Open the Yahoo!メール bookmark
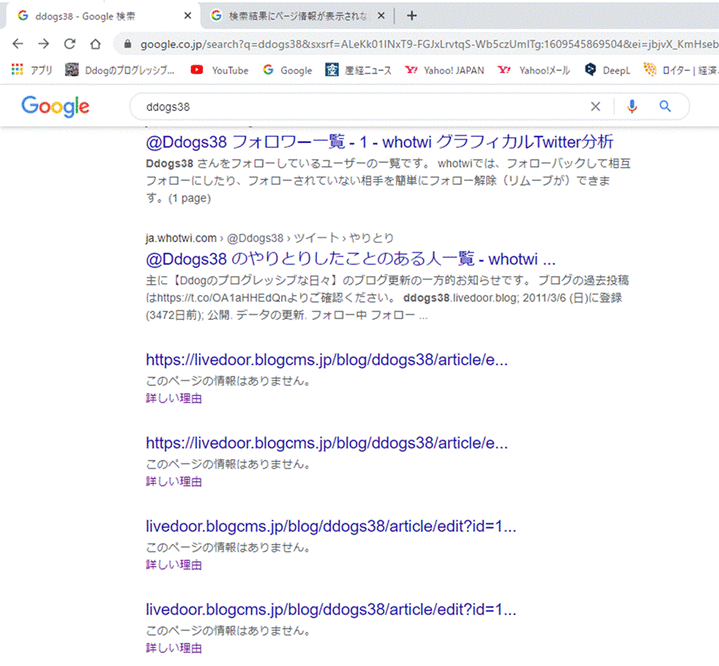Screen dimensions: 719x666 coord(534,70)
